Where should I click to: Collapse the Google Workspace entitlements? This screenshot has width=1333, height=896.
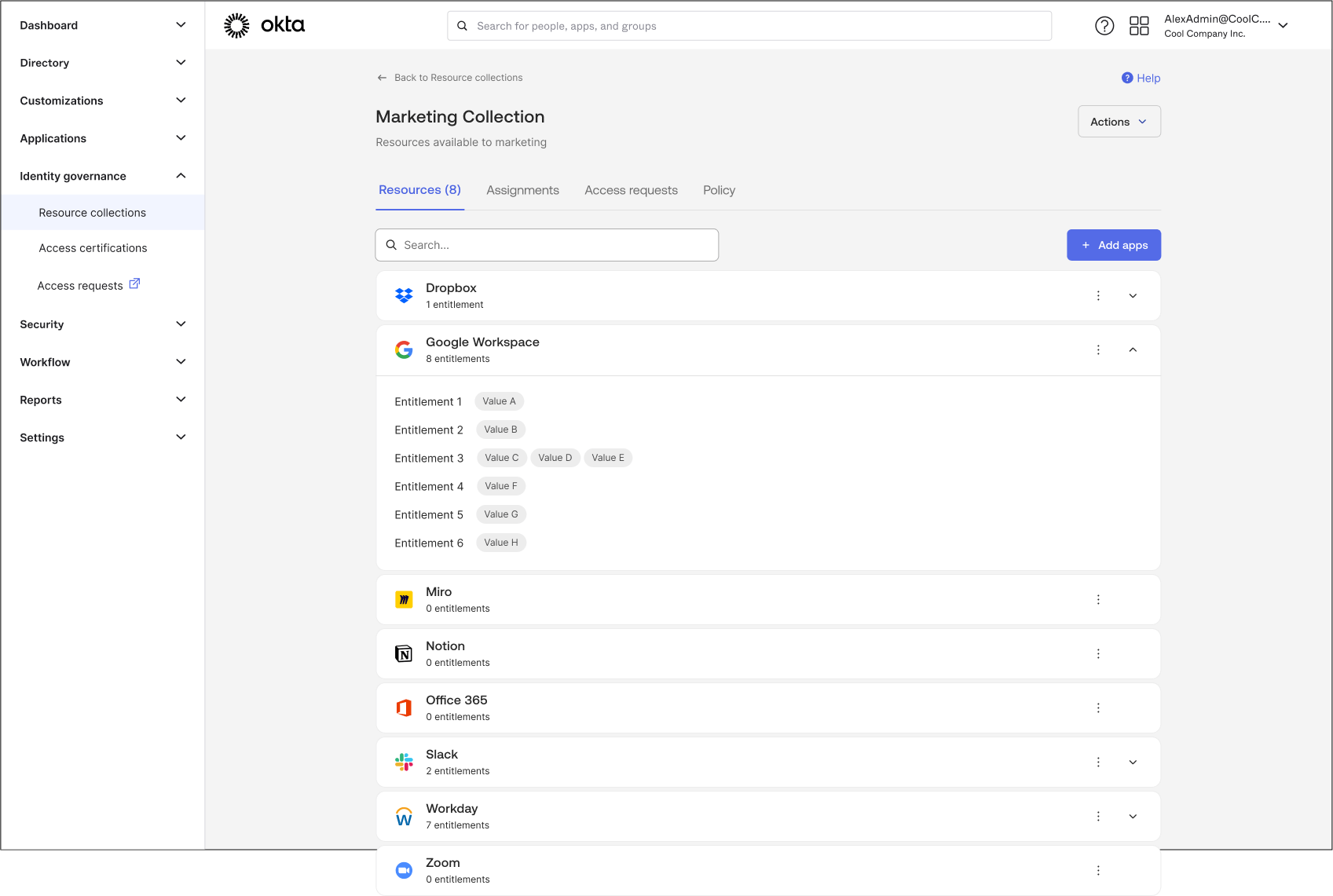(x=1133, y=349)
